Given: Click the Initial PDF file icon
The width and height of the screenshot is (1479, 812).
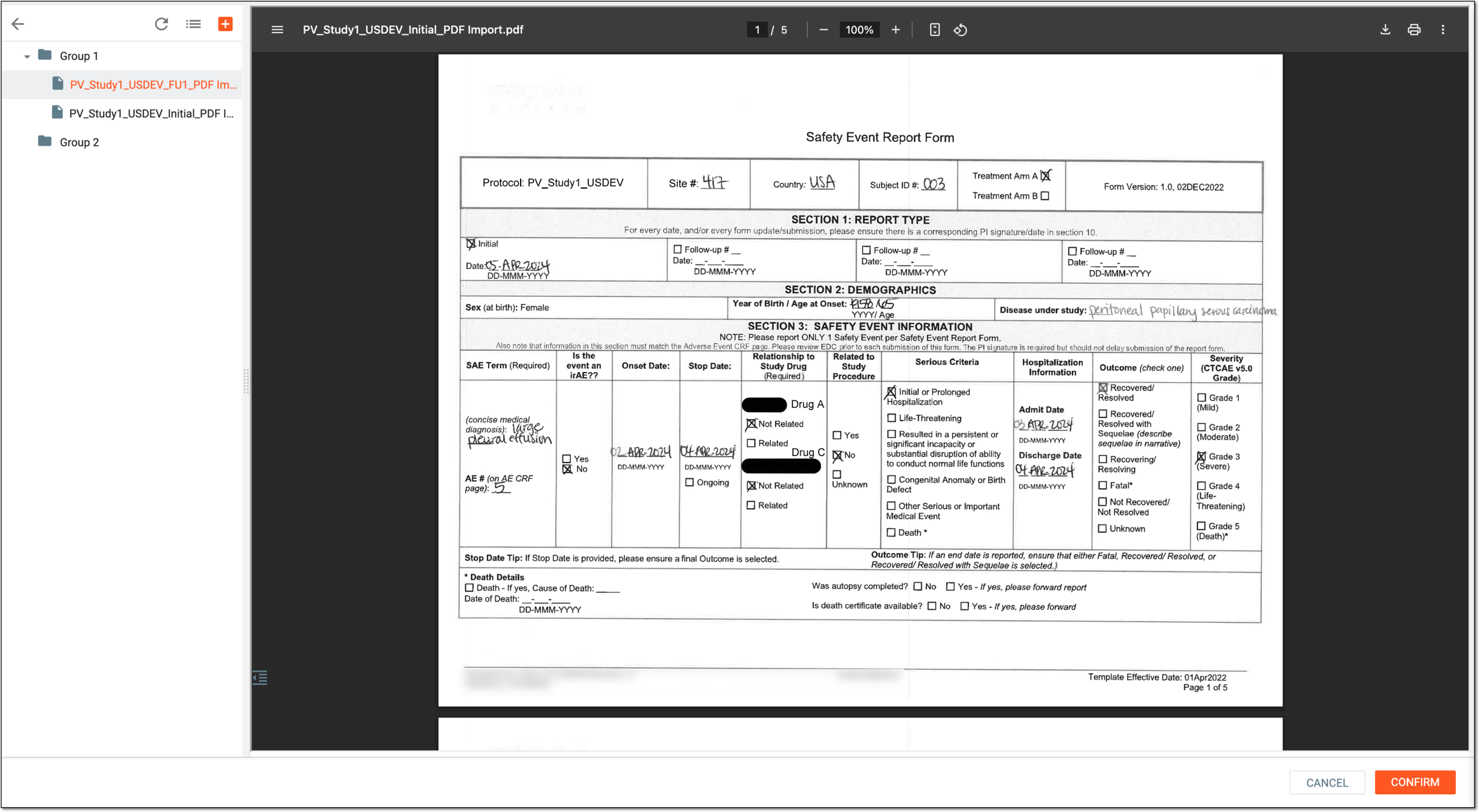Looking at the screenshot, I should (57, 112).
